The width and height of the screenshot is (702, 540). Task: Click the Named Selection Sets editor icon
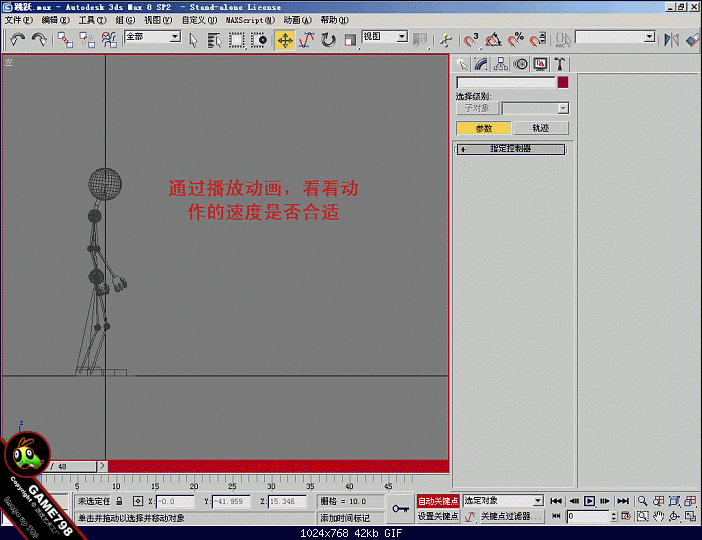(562, 40)
